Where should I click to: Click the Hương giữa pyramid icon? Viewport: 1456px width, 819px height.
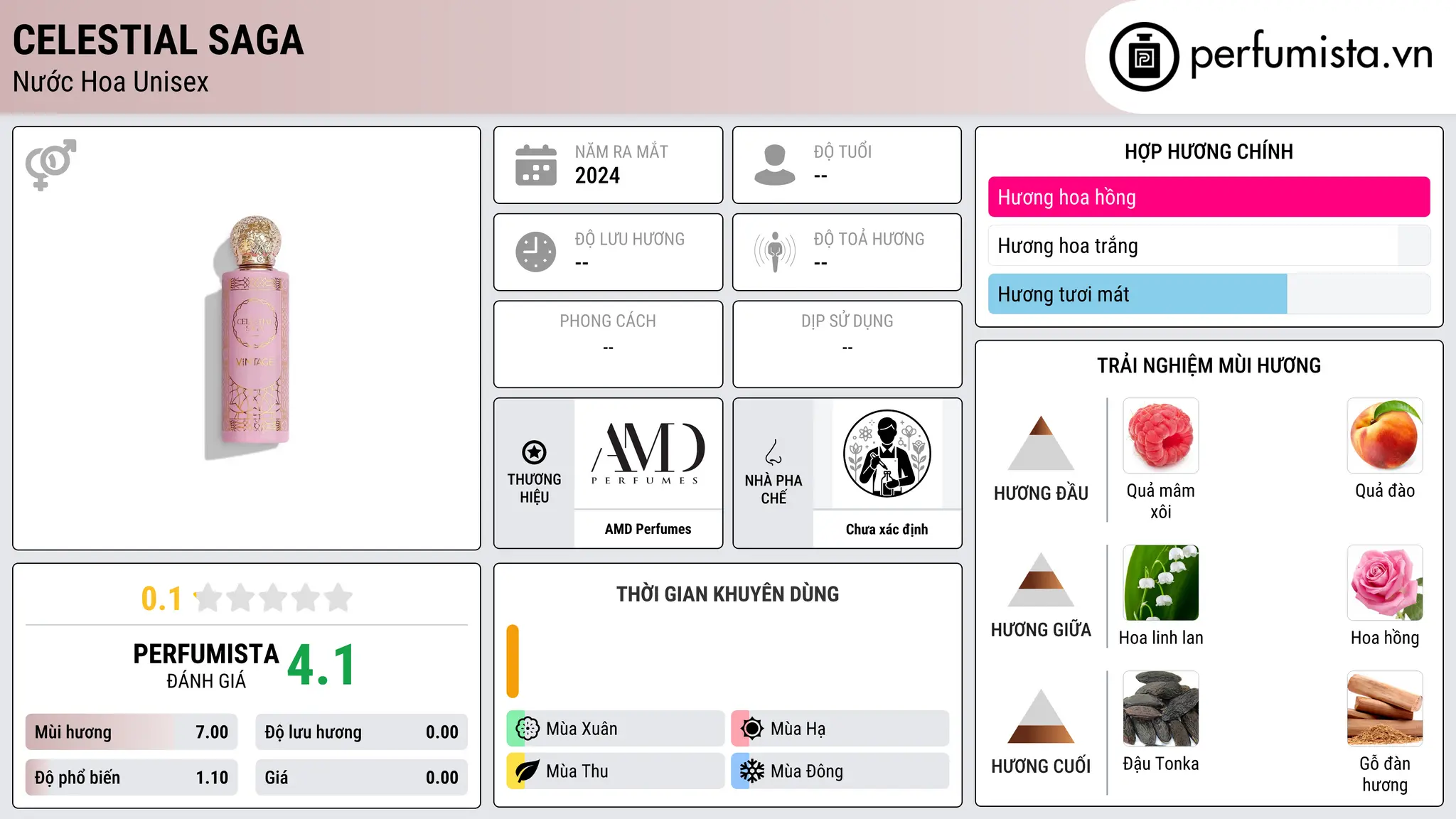click(1041, 579)
